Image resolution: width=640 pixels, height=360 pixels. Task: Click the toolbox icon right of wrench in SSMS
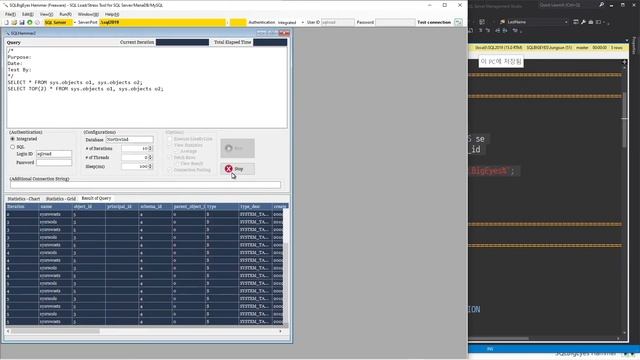[x=591, y=22]
